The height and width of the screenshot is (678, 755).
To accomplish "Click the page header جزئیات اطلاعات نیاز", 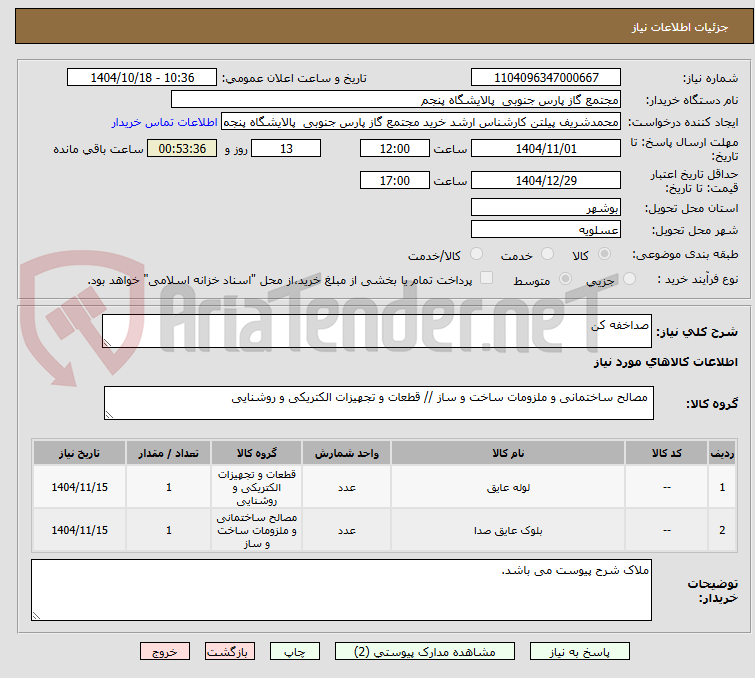I will (x=679, y=27).
